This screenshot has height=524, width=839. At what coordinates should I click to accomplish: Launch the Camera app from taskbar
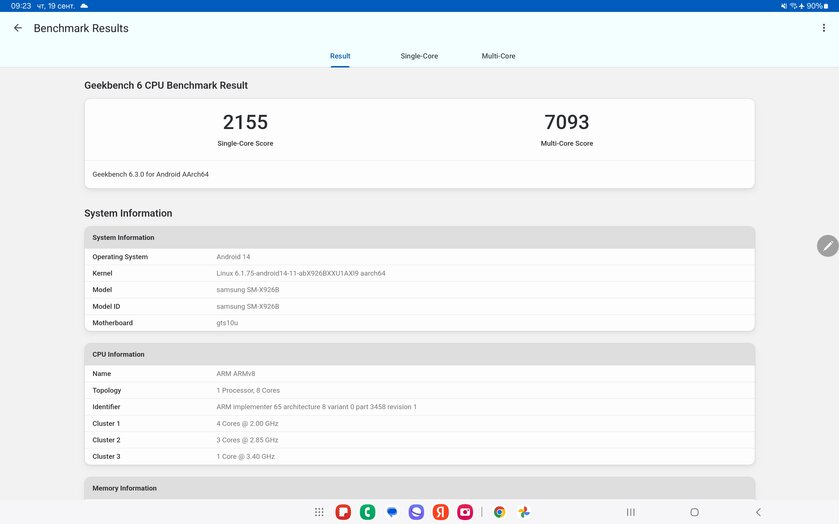465,512
